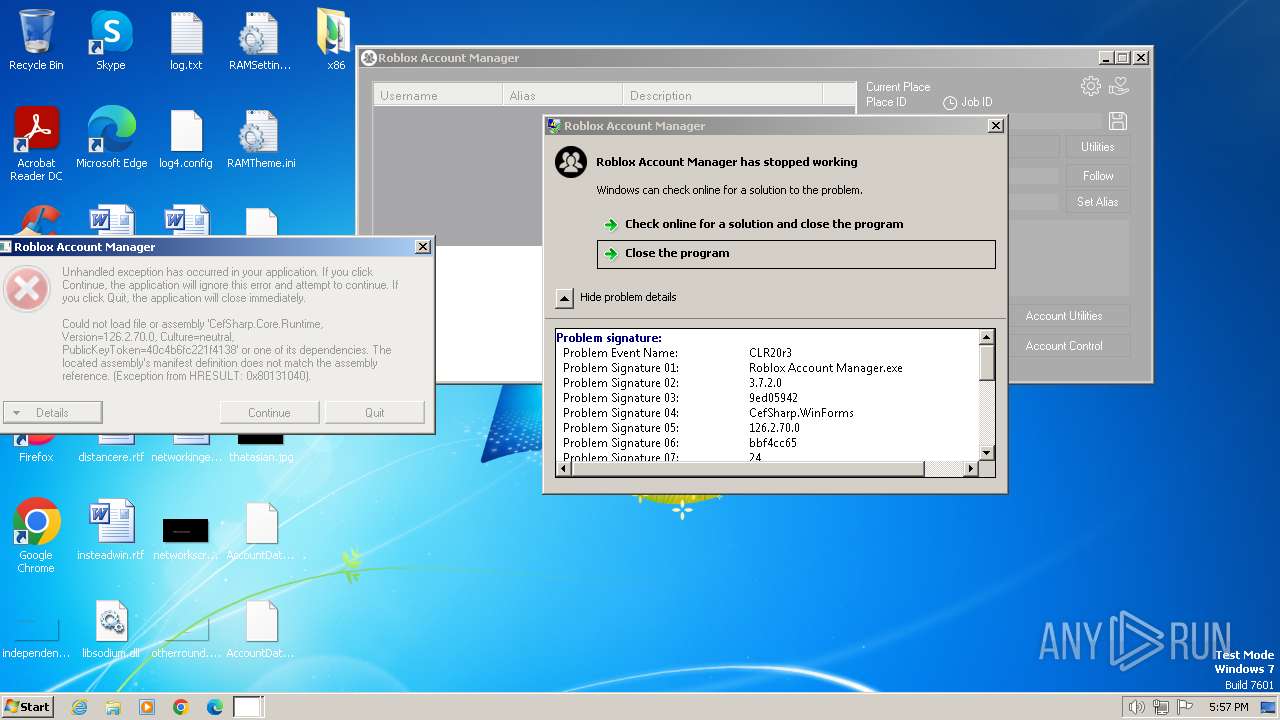Click horizontal scrollbar right arrow in details

[x=970, y=468]
